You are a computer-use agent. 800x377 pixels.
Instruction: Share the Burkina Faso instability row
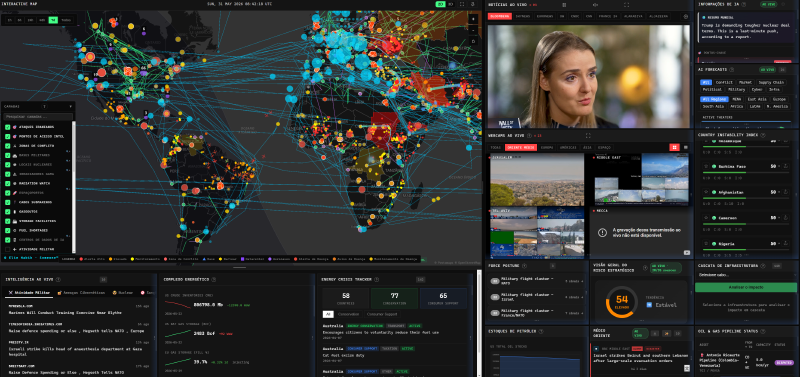(x=786, y=166)
